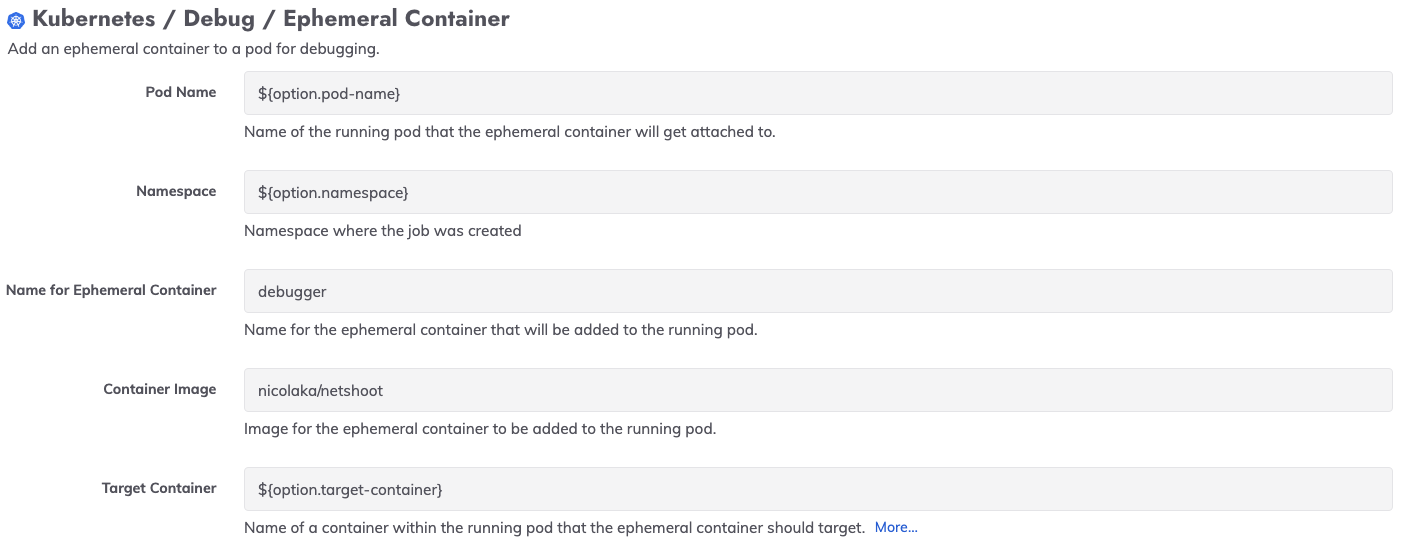The height and width of the screenshot is (544, 1403).
Task: Click the help text below Pod Name field
Action: point(509,132)
